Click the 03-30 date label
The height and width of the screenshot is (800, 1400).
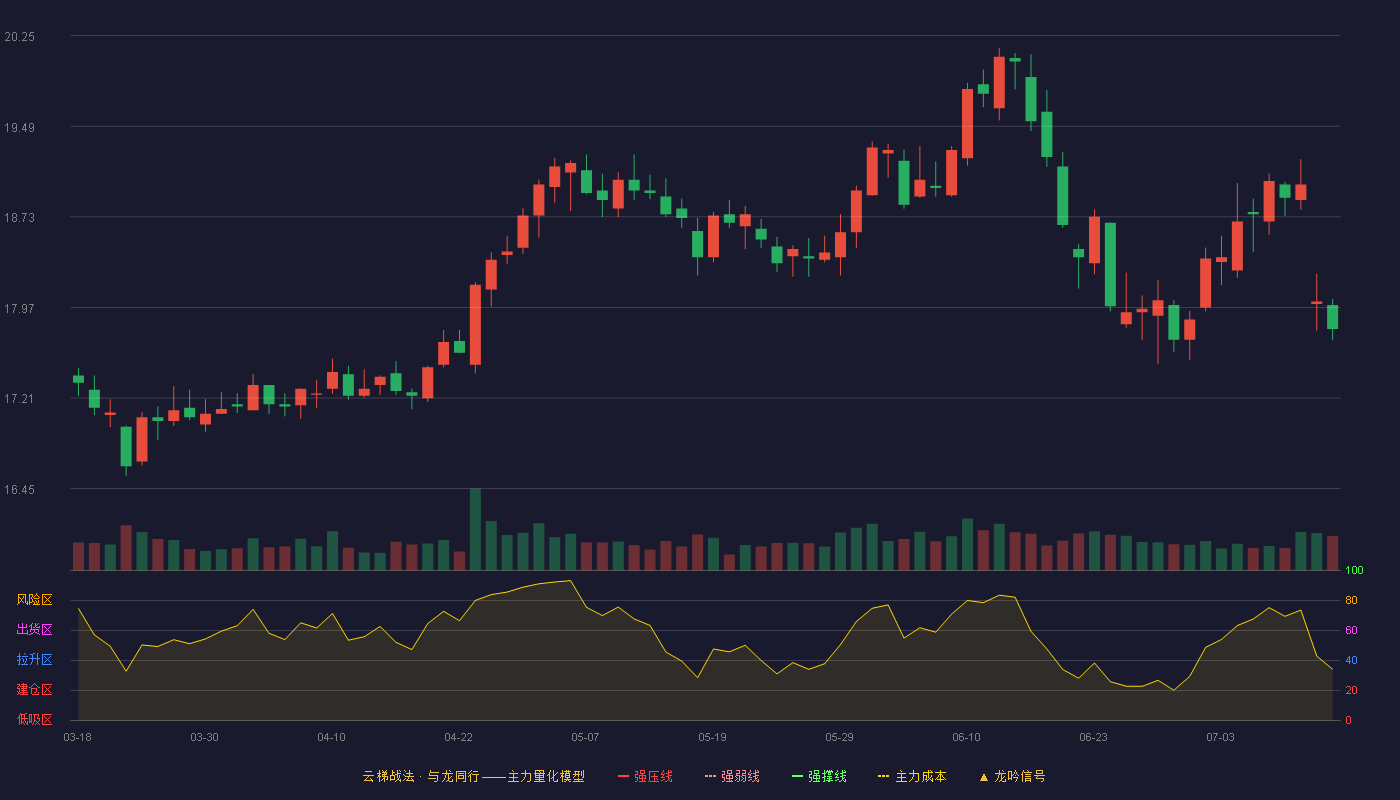pos(204,737)
